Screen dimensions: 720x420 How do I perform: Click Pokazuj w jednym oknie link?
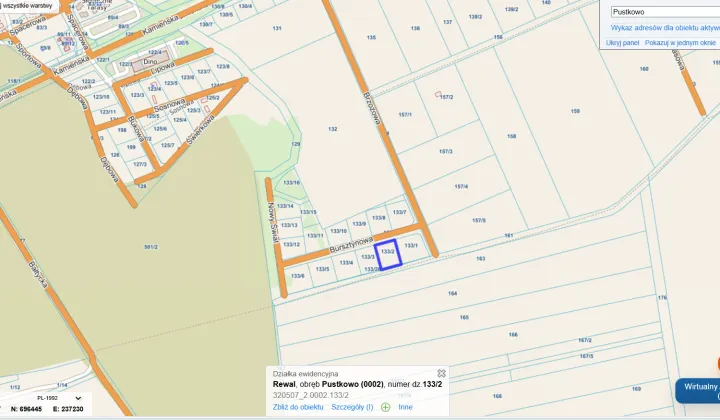(680, 42)
